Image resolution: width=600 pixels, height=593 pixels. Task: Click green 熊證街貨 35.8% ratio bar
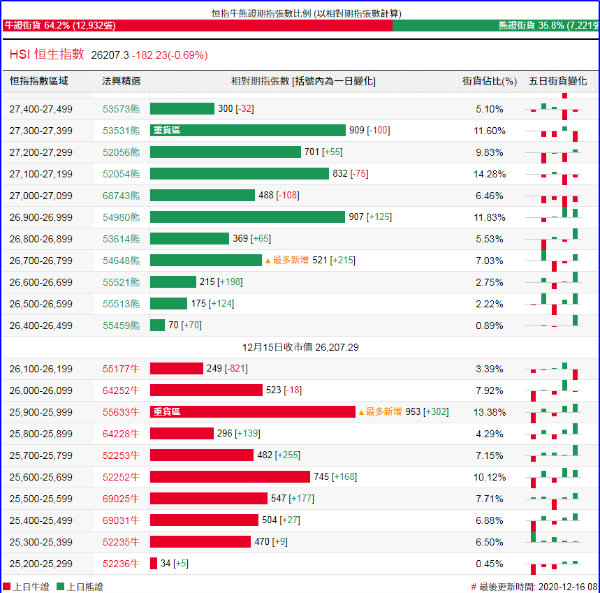coord(496,26)
